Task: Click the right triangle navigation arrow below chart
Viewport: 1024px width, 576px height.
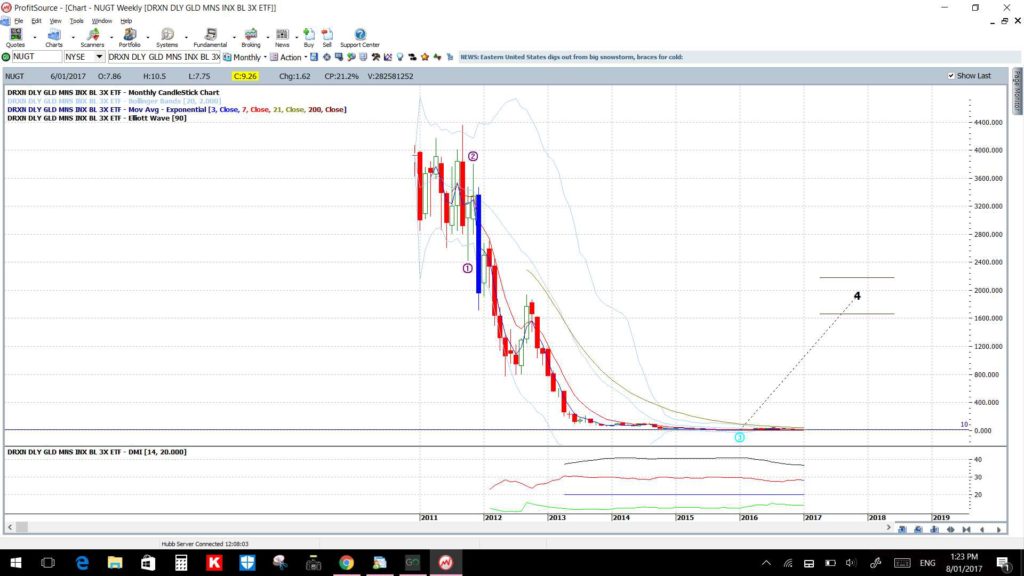Action: [999, 530]
